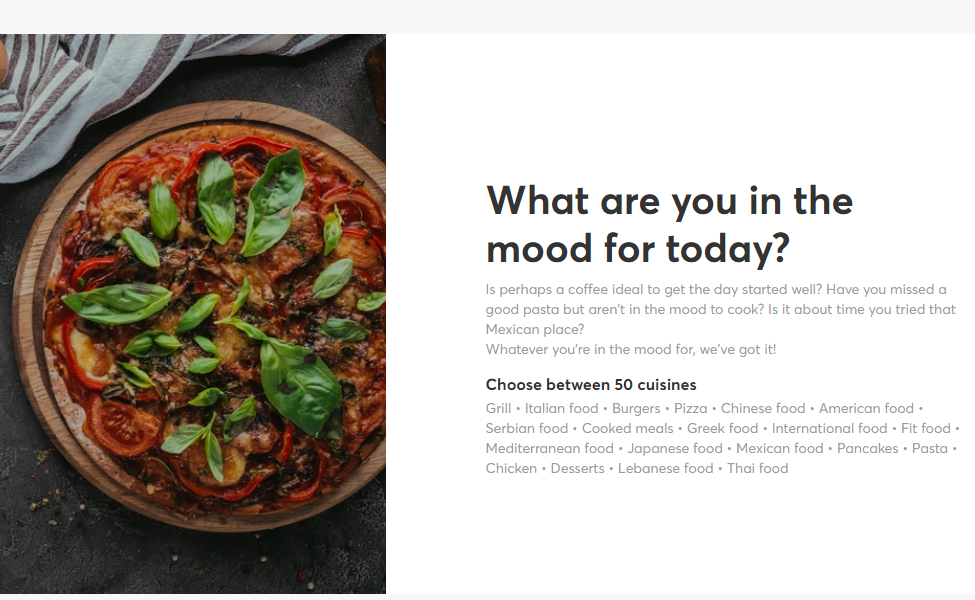
Task: Select the Pasta link
Action: [929, 448]
